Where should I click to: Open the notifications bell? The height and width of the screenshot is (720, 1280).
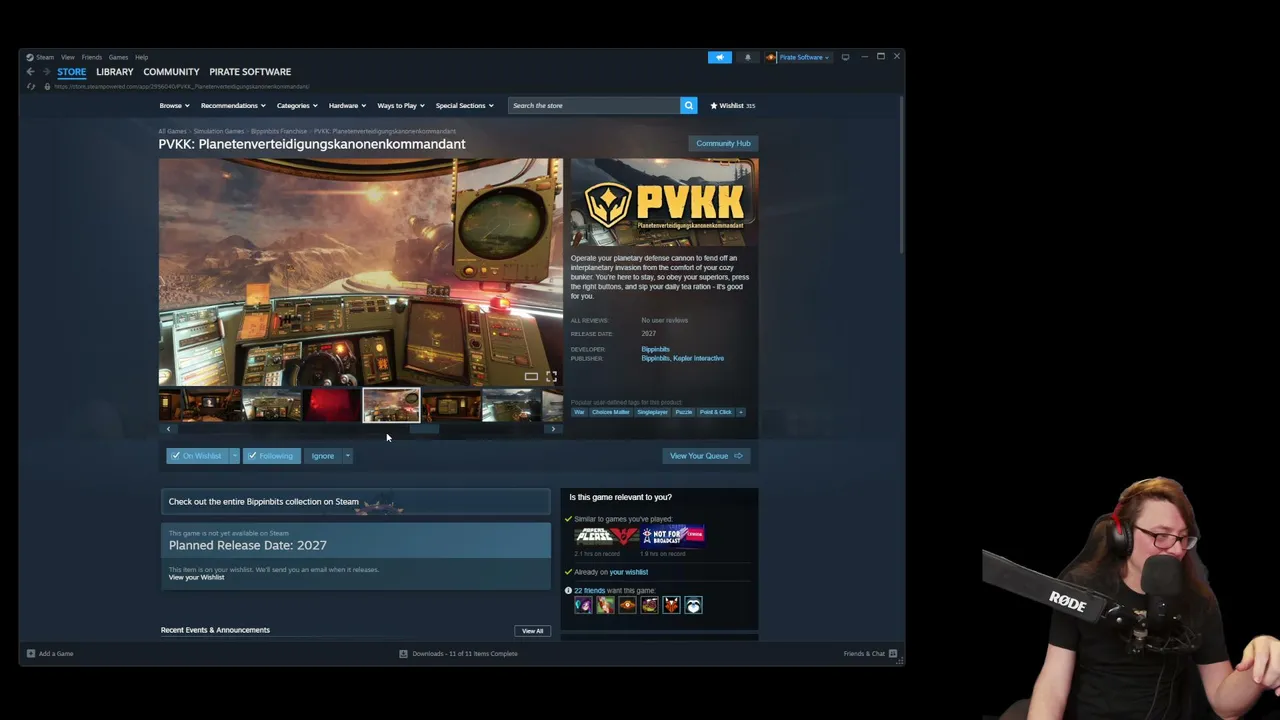pos(748,57)
